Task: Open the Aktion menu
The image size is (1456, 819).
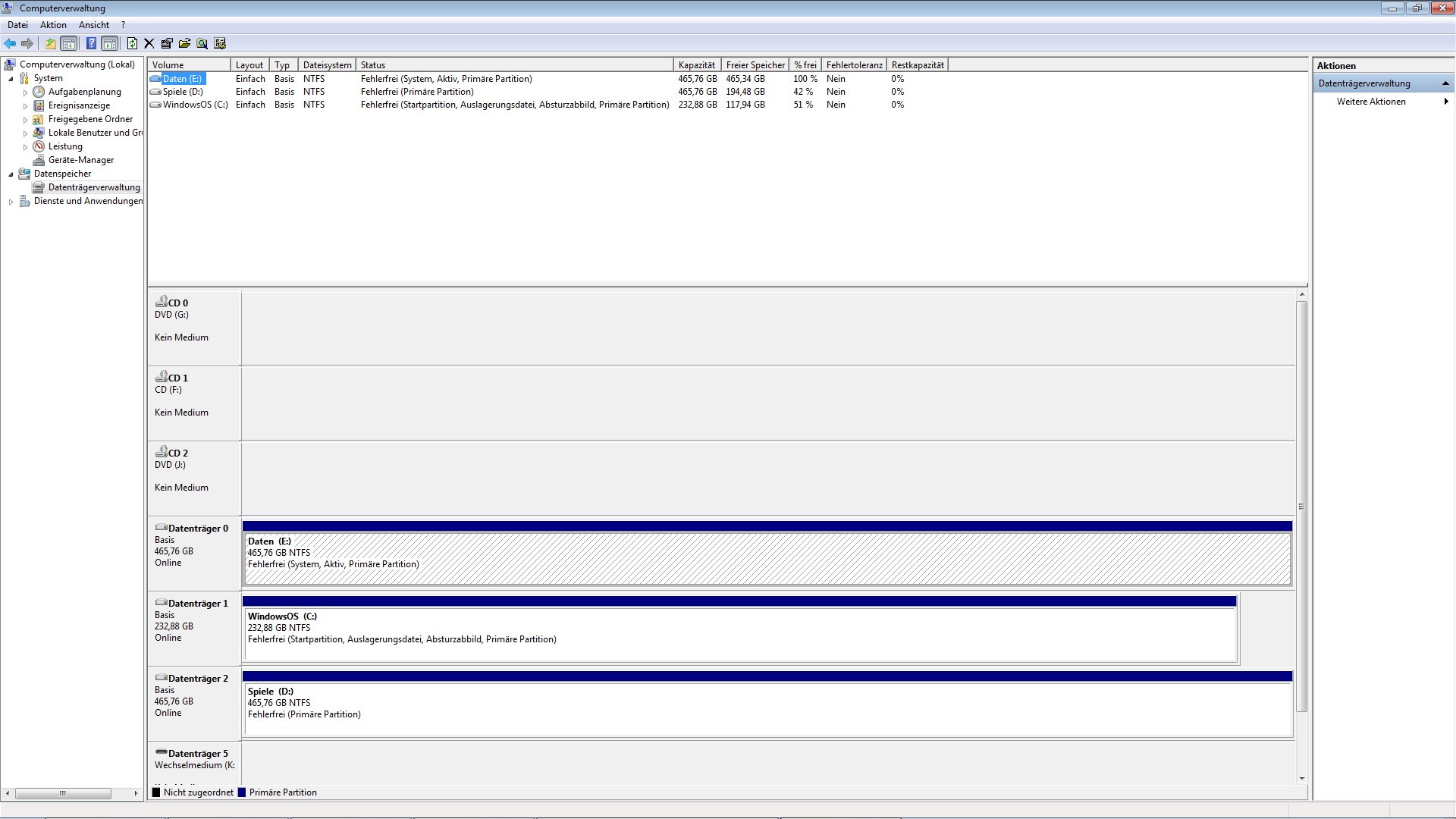Action: [53, 25]
